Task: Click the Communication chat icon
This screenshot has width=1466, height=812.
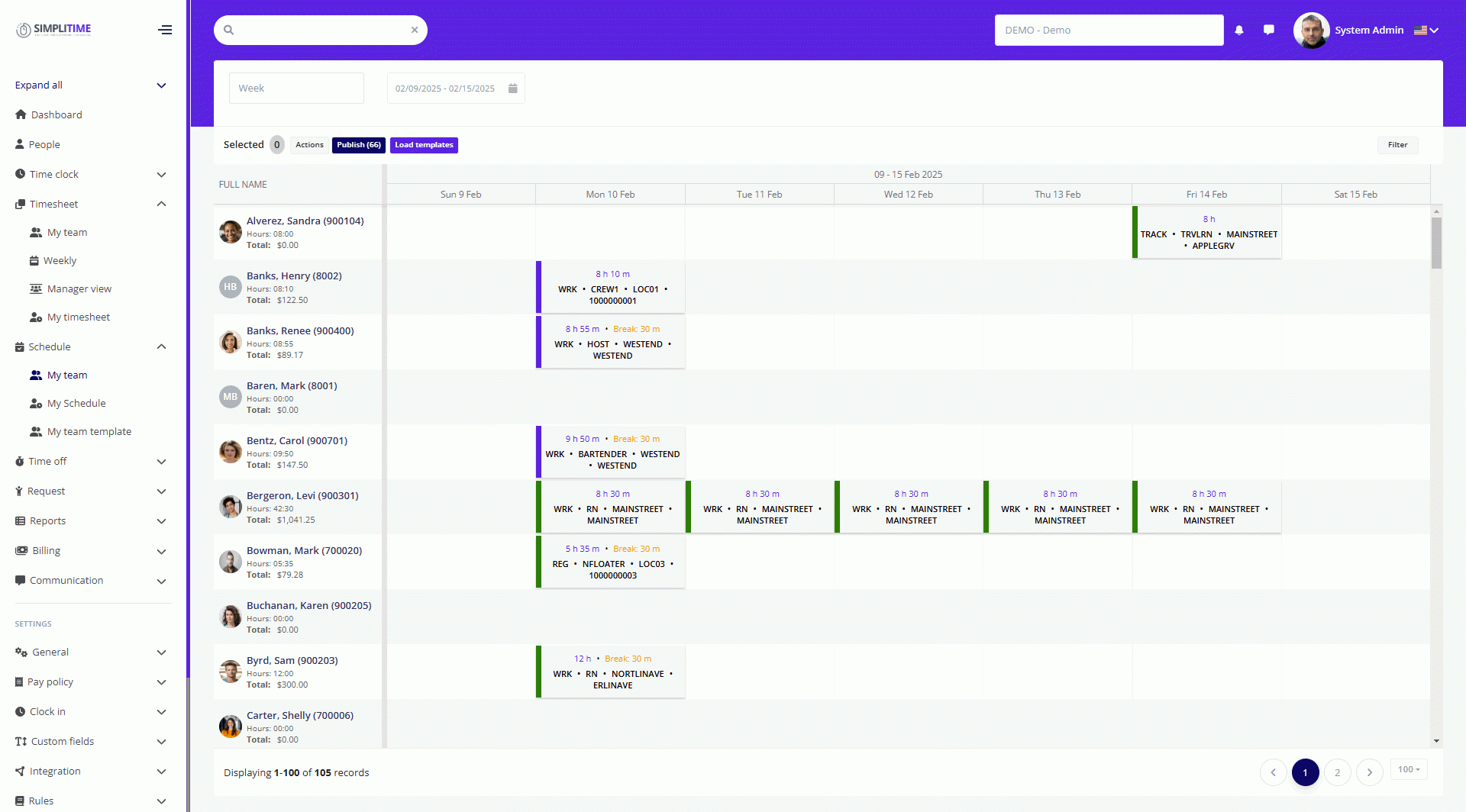Action: click(x=20, y=580)
